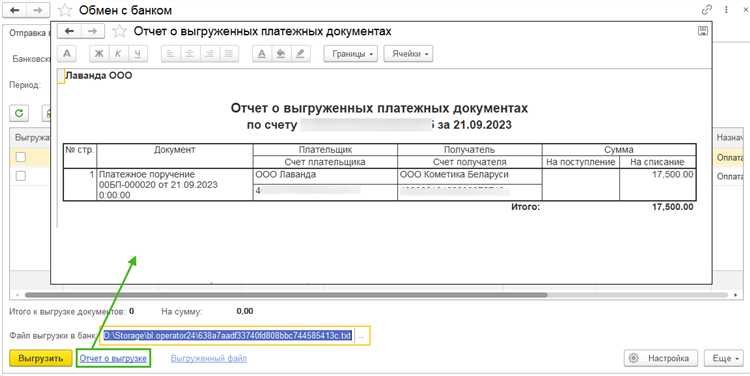Screen dimensions: 750x376
Task: Star the Отчет о выгруженных платежных документах window
Action: point(120,32)
